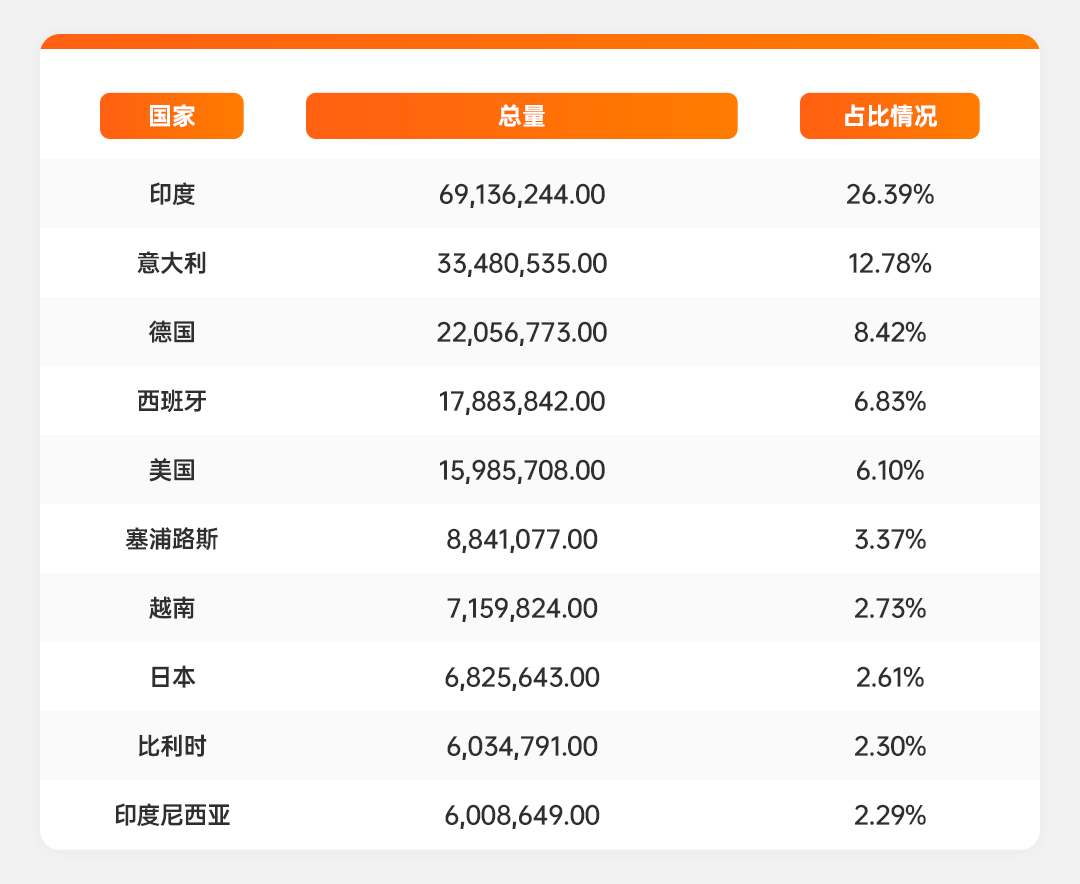The height and width of the screenshot is (884, 1080).
Task: Click the 国家 column header
Action: (x=172, y=116)
